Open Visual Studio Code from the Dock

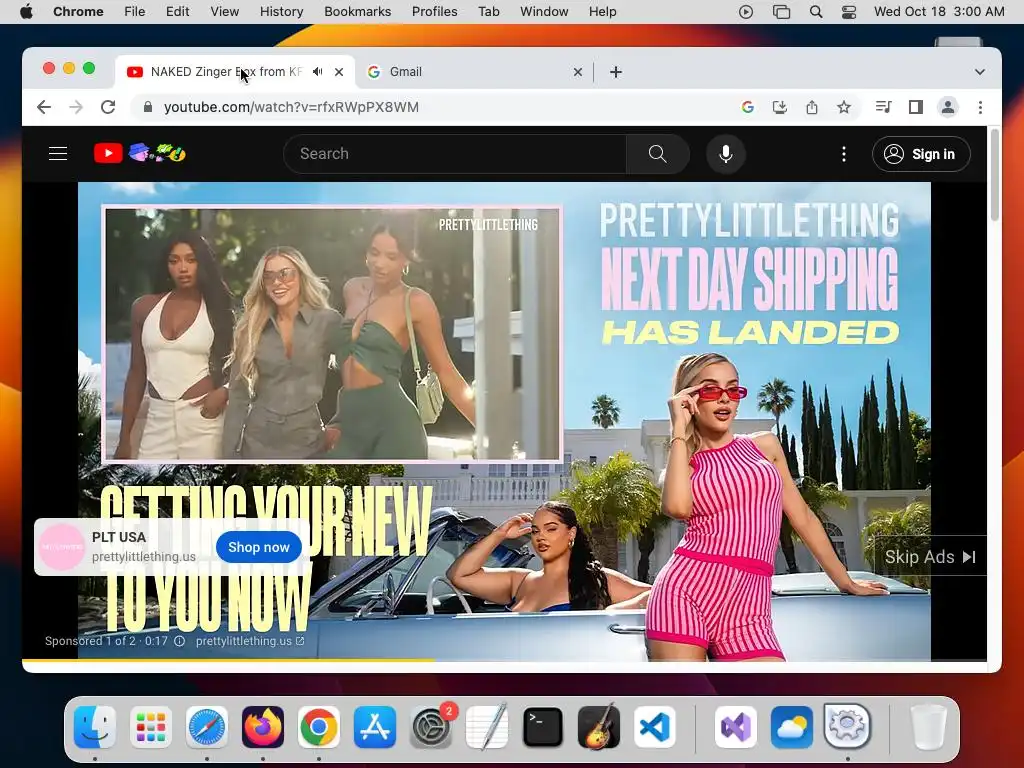(x=655, y=727)
